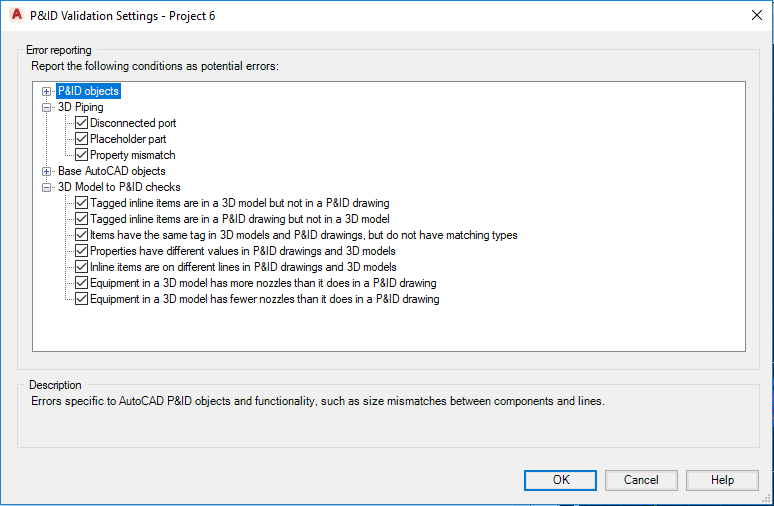Image resolution: width=774 pixels, height=506 pixels.
Task: Expand the Base AutoCAD objects node
Action: 47,171
